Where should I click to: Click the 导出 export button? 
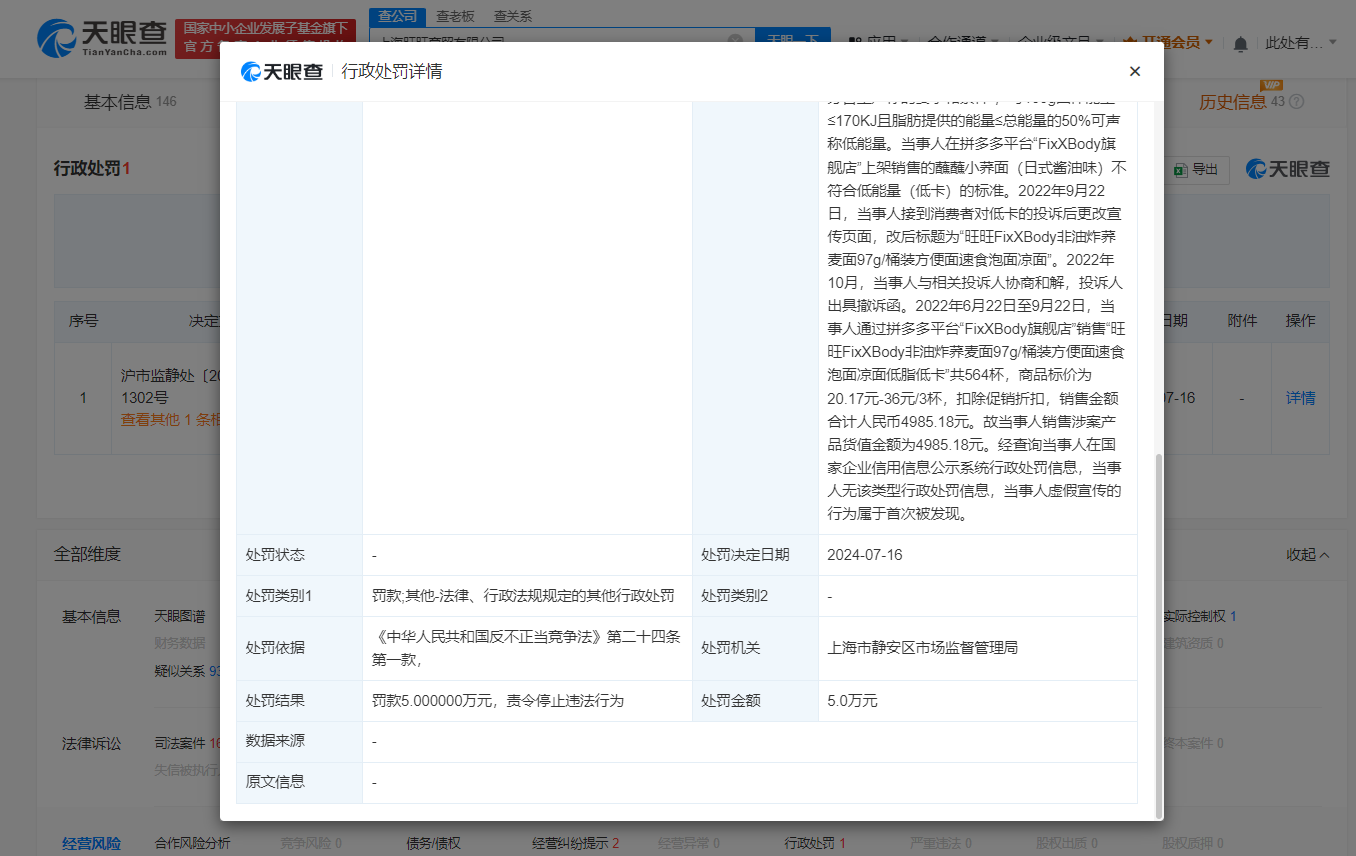coord(1197,170)
